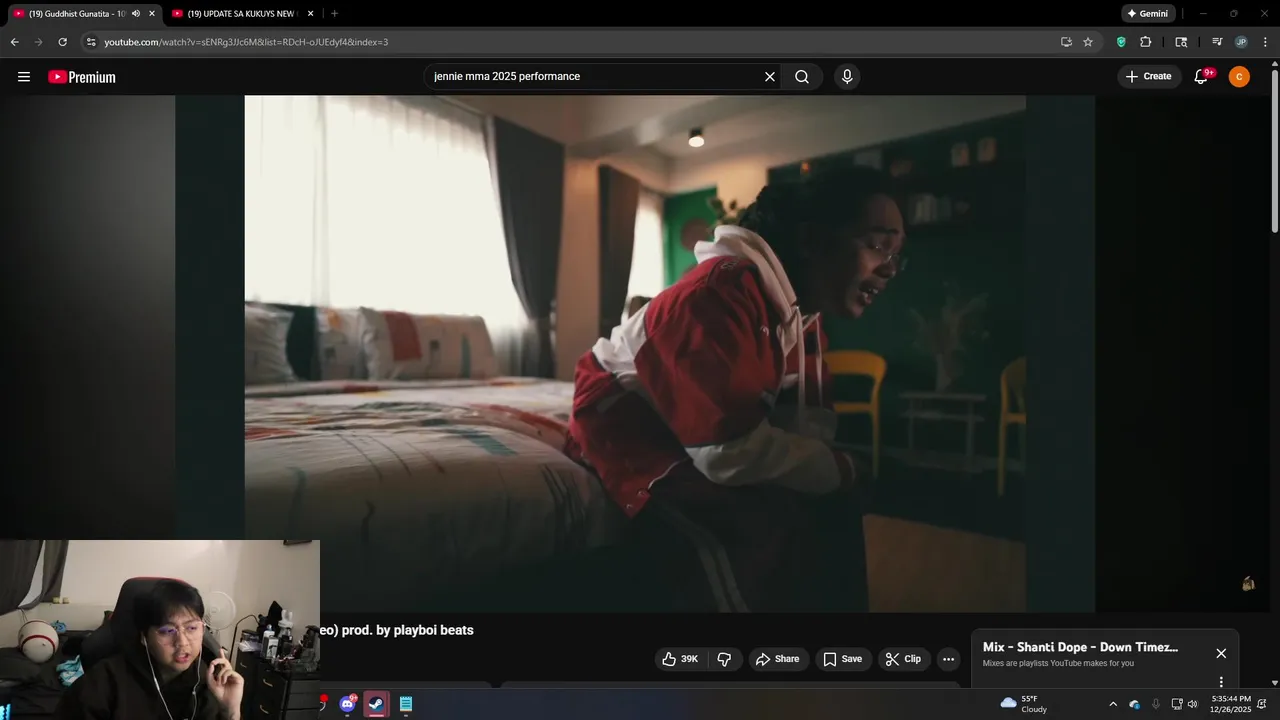1280x720 pixels.
Task: Create a clip from the video
Action: (x=903, y=659)
